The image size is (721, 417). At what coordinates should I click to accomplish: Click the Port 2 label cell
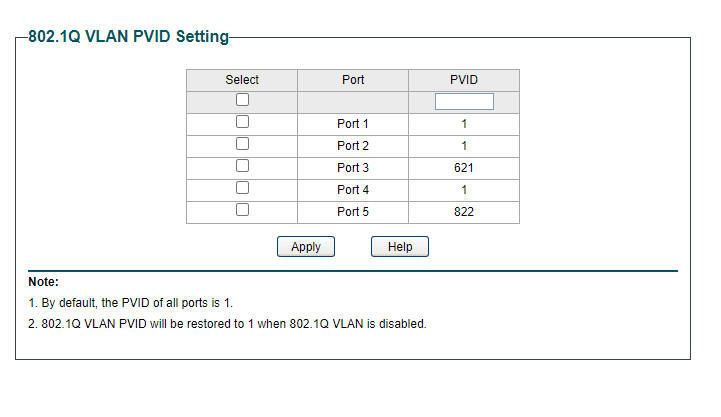[353, 146]
